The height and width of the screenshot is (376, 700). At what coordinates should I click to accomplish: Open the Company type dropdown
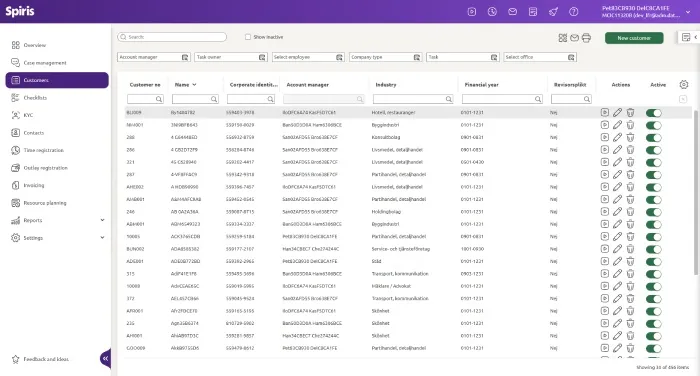(x=386, y=57)
